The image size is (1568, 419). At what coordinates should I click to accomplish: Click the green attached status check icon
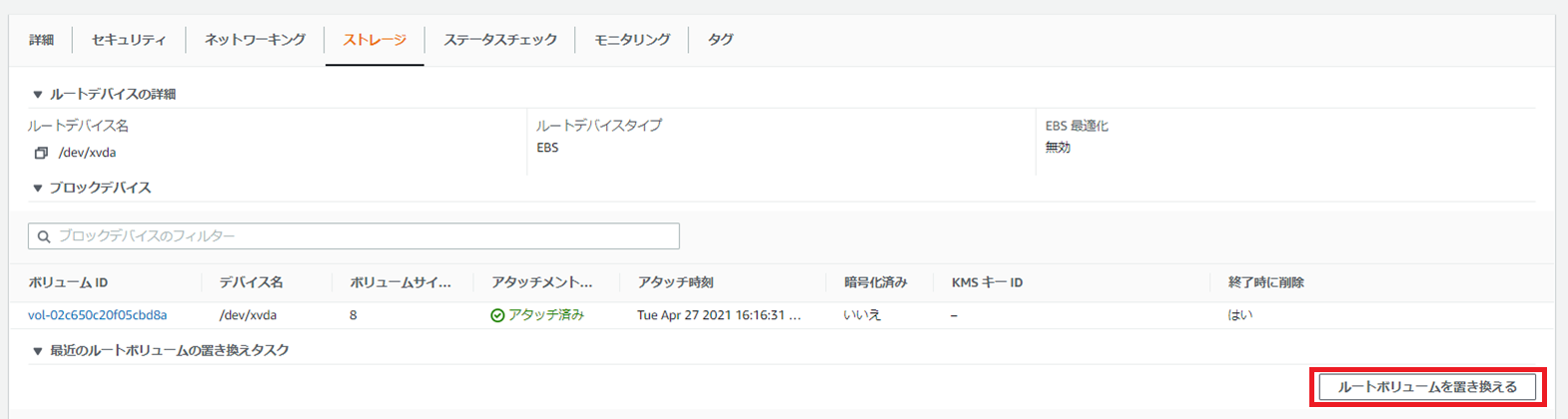tap(497, 315)
